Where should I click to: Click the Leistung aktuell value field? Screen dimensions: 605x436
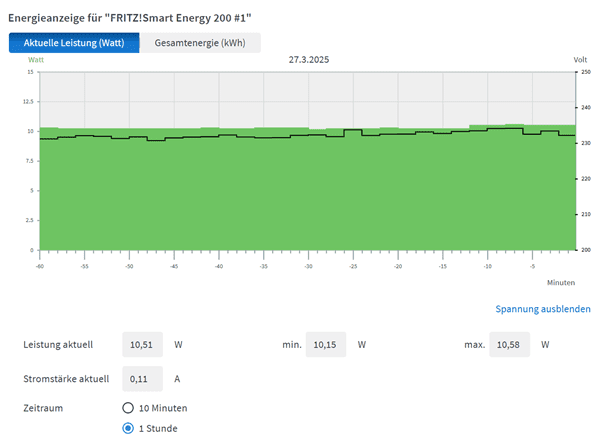[x=143, y=345]
